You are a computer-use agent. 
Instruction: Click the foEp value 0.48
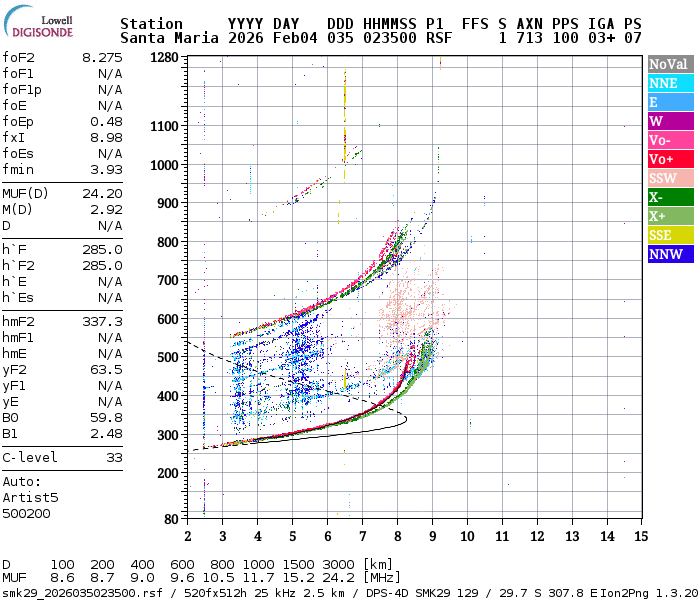point(106,121)
